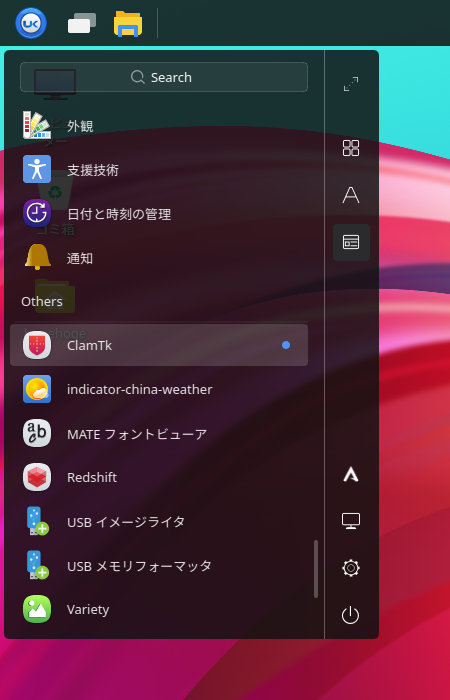Viewport: 450px width, 700px height.
Task: Select the indicator-china-weather label
Action: pyautogui.click(x=140, y=390)
